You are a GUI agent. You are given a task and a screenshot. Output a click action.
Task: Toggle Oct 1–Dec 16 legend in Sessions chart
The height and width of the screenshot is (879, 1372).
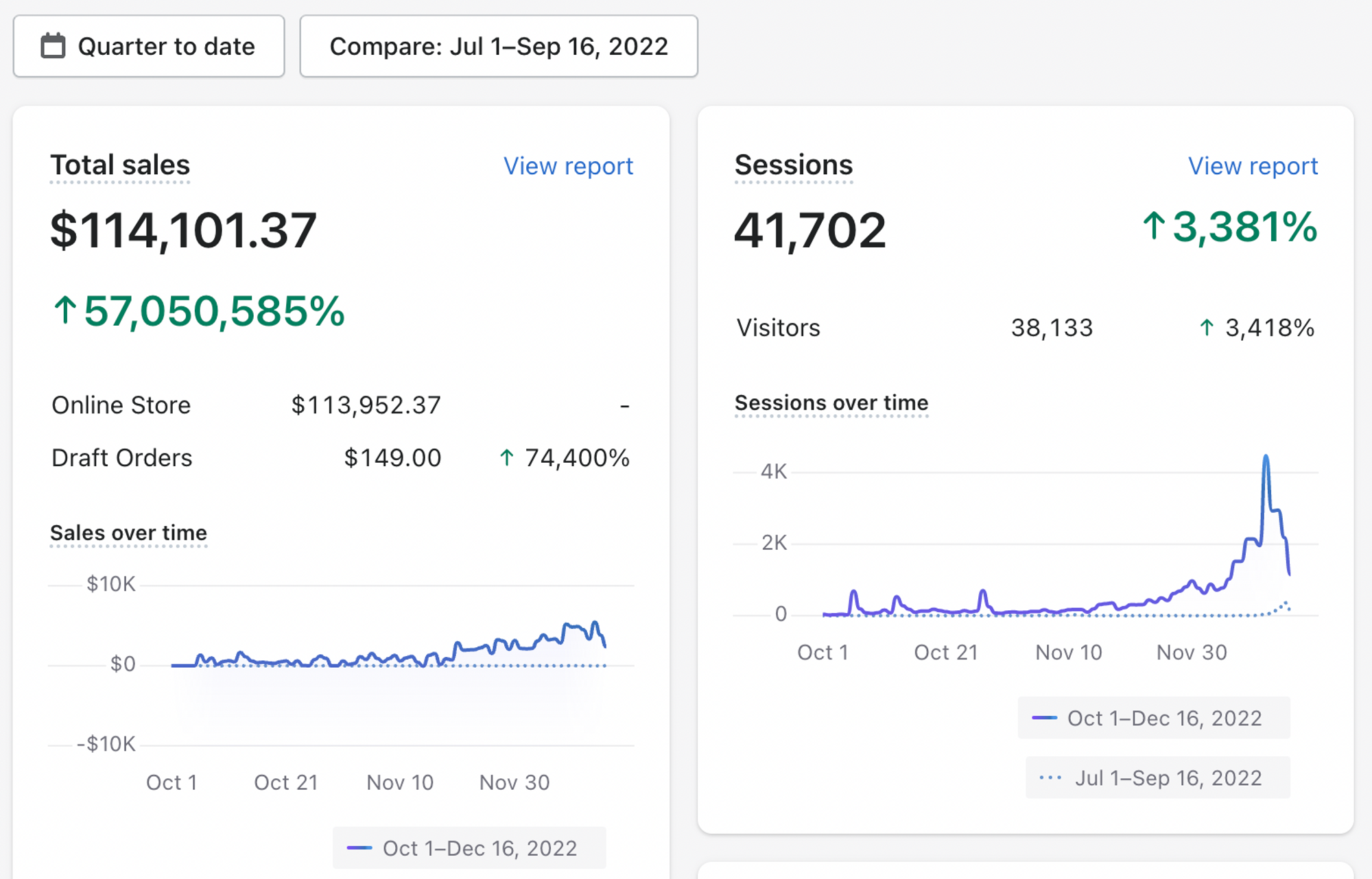point(1154,718)
